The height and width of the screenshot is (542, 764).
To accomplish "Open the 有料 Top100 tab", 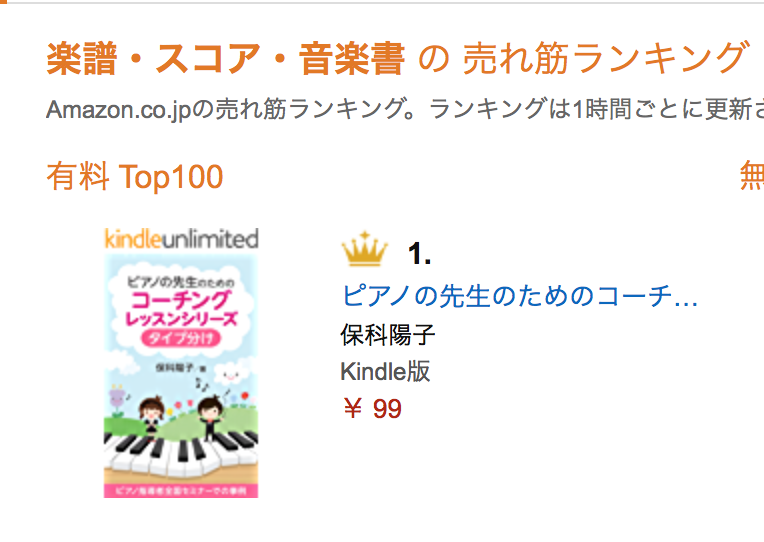I will click(x=134, y=177).
